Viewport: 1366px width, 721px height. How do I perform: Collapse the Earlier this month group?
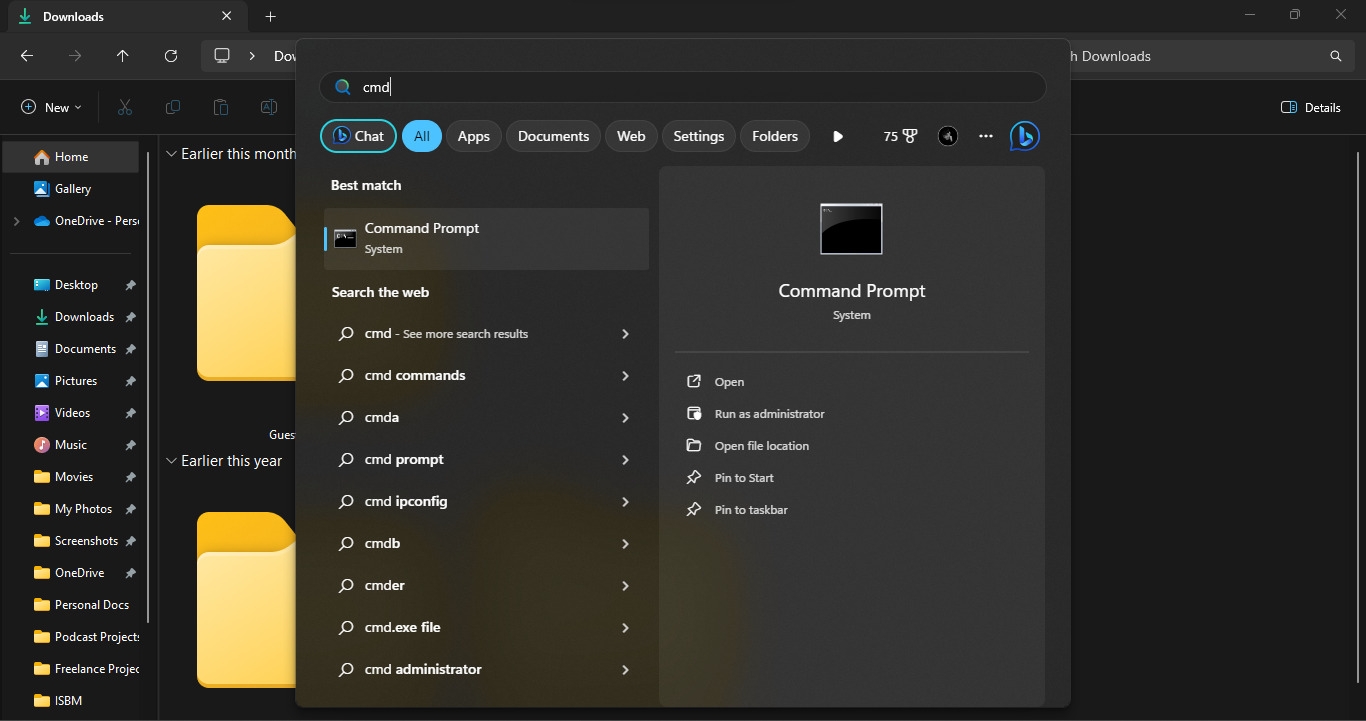click(x=172, y=154)
